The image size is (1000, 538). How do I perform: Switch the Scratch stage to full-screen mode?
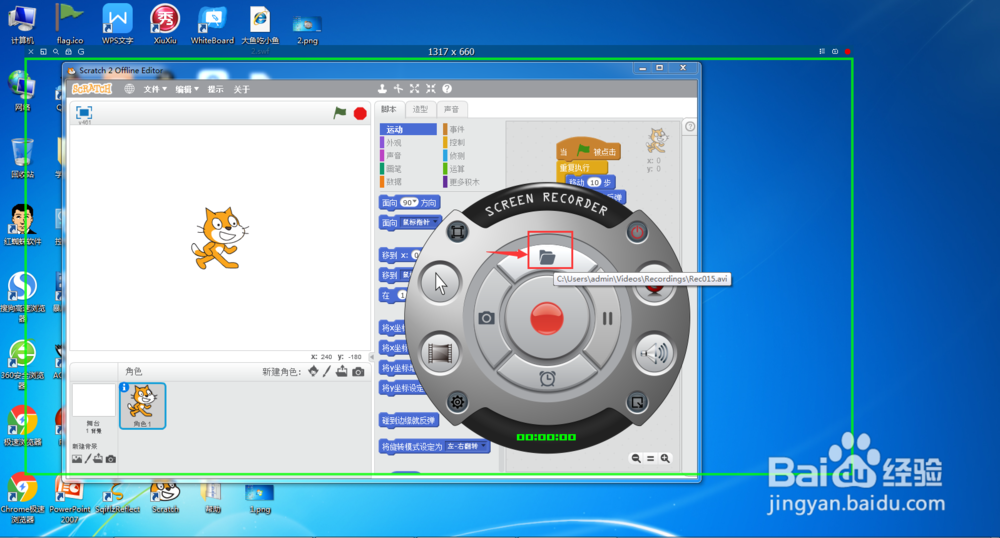point(84,113)
